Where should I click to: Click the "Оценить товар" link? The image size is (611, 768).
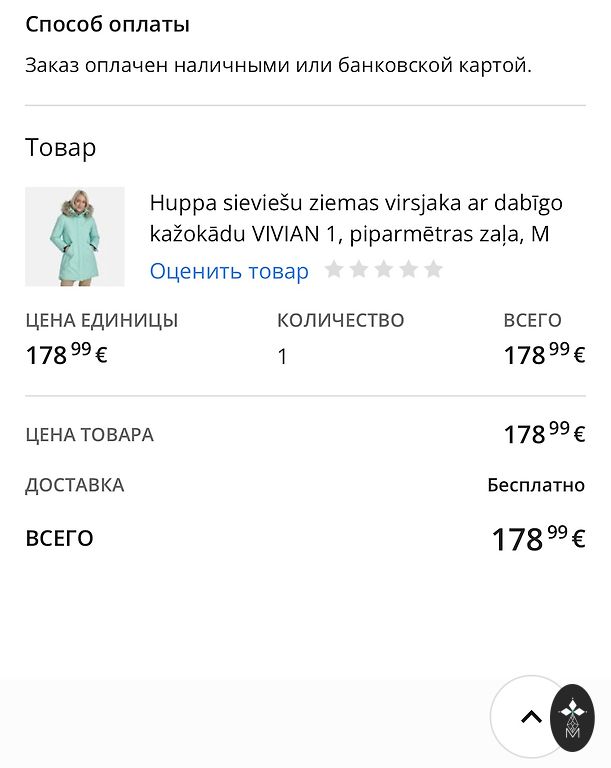pyautogui.click(x=229, y=271)
